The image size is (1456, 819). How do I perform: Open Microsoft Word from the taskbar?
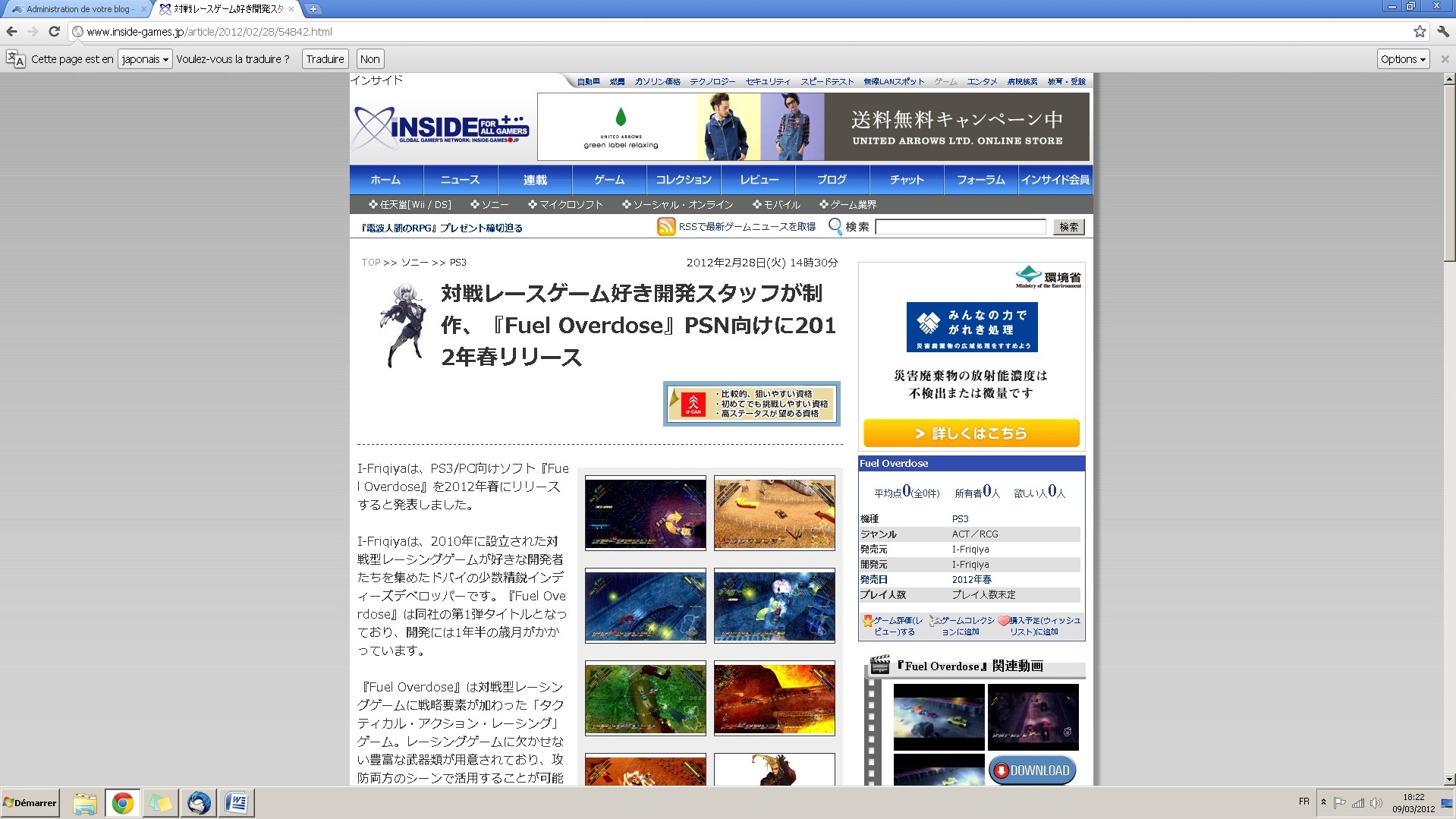(236, 802)
